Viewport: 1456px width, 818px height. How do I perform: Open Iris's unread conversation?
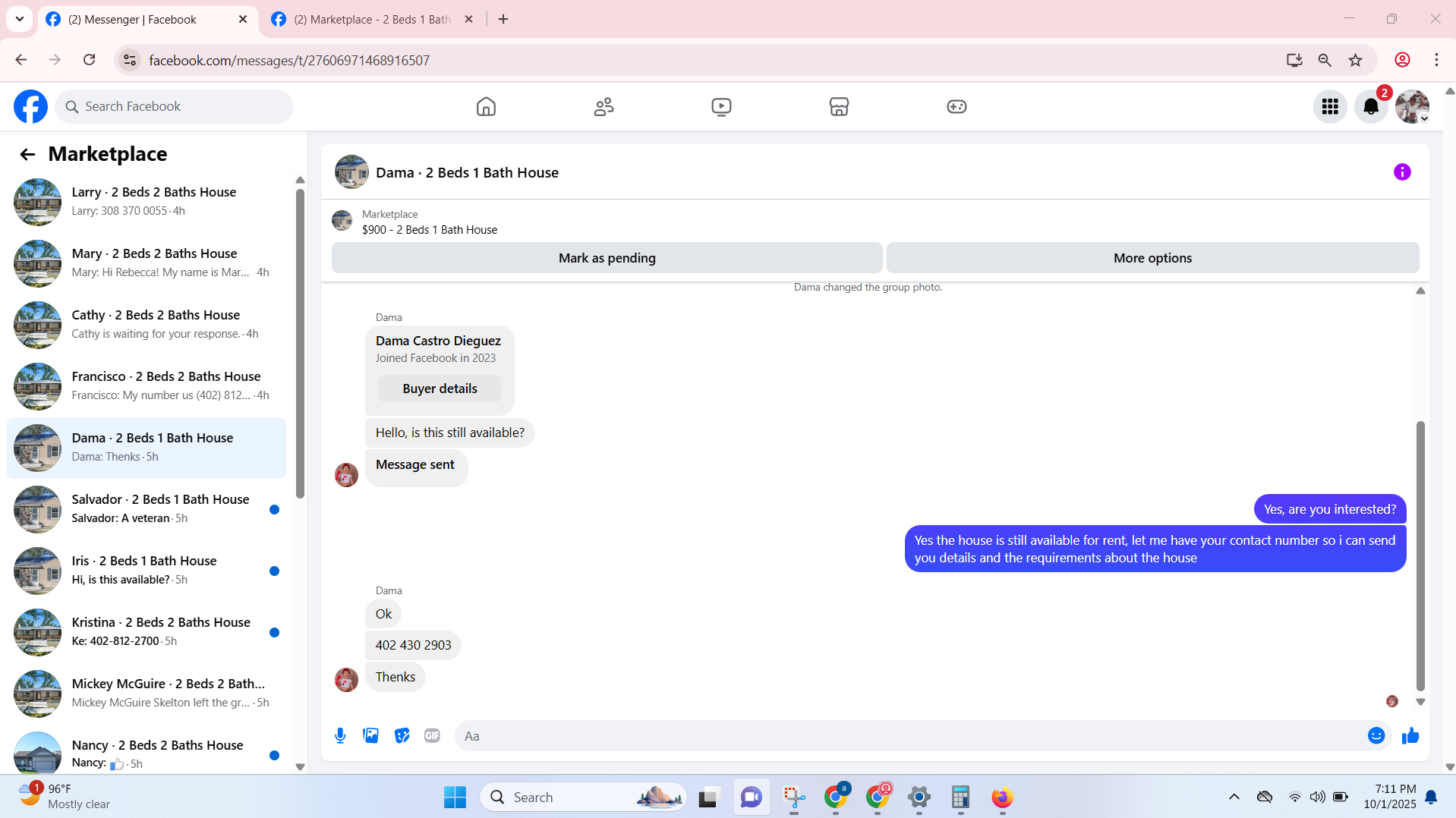(x=147, y=571)
